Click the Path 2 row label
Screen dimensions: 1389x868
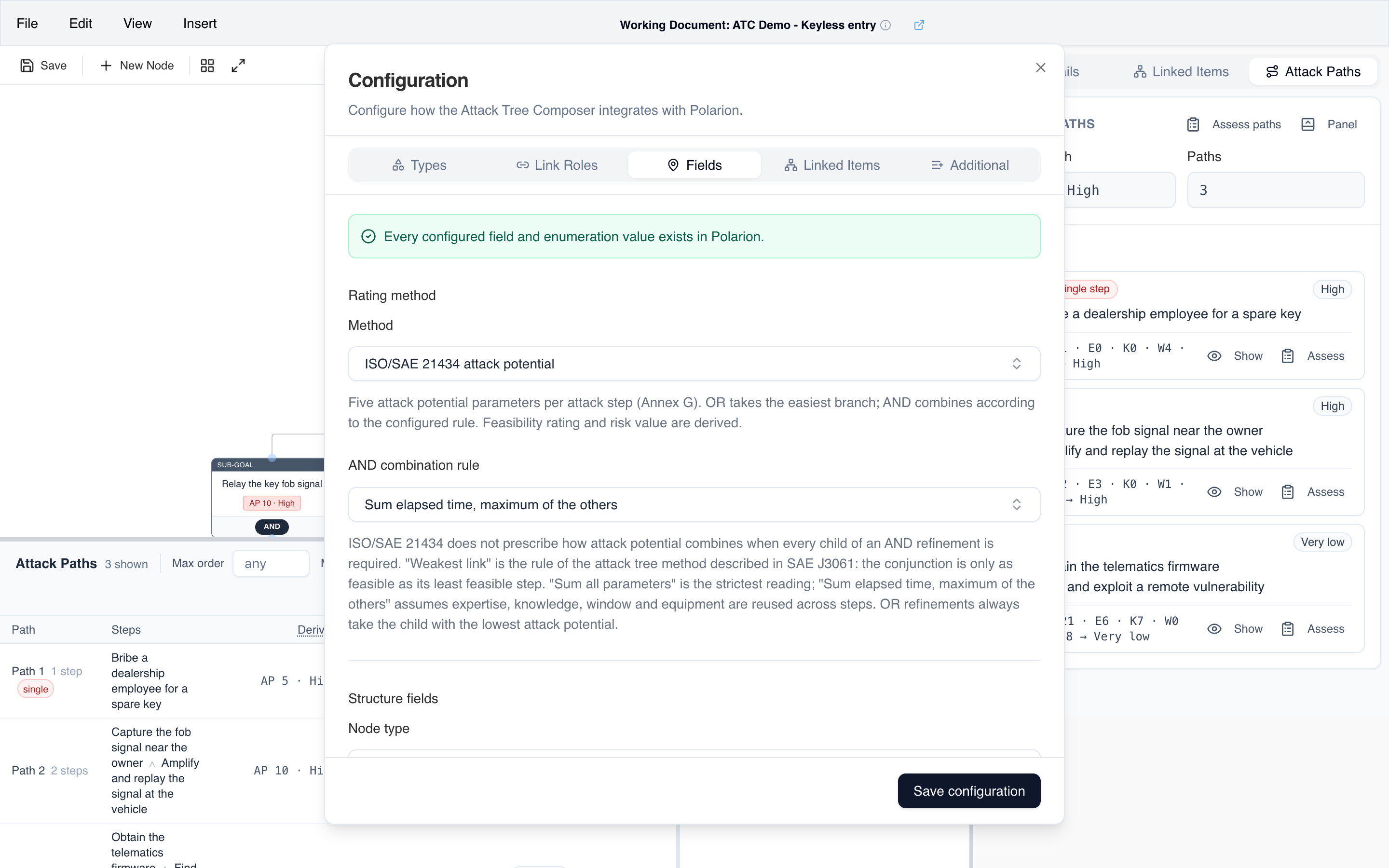pos(28,771)
